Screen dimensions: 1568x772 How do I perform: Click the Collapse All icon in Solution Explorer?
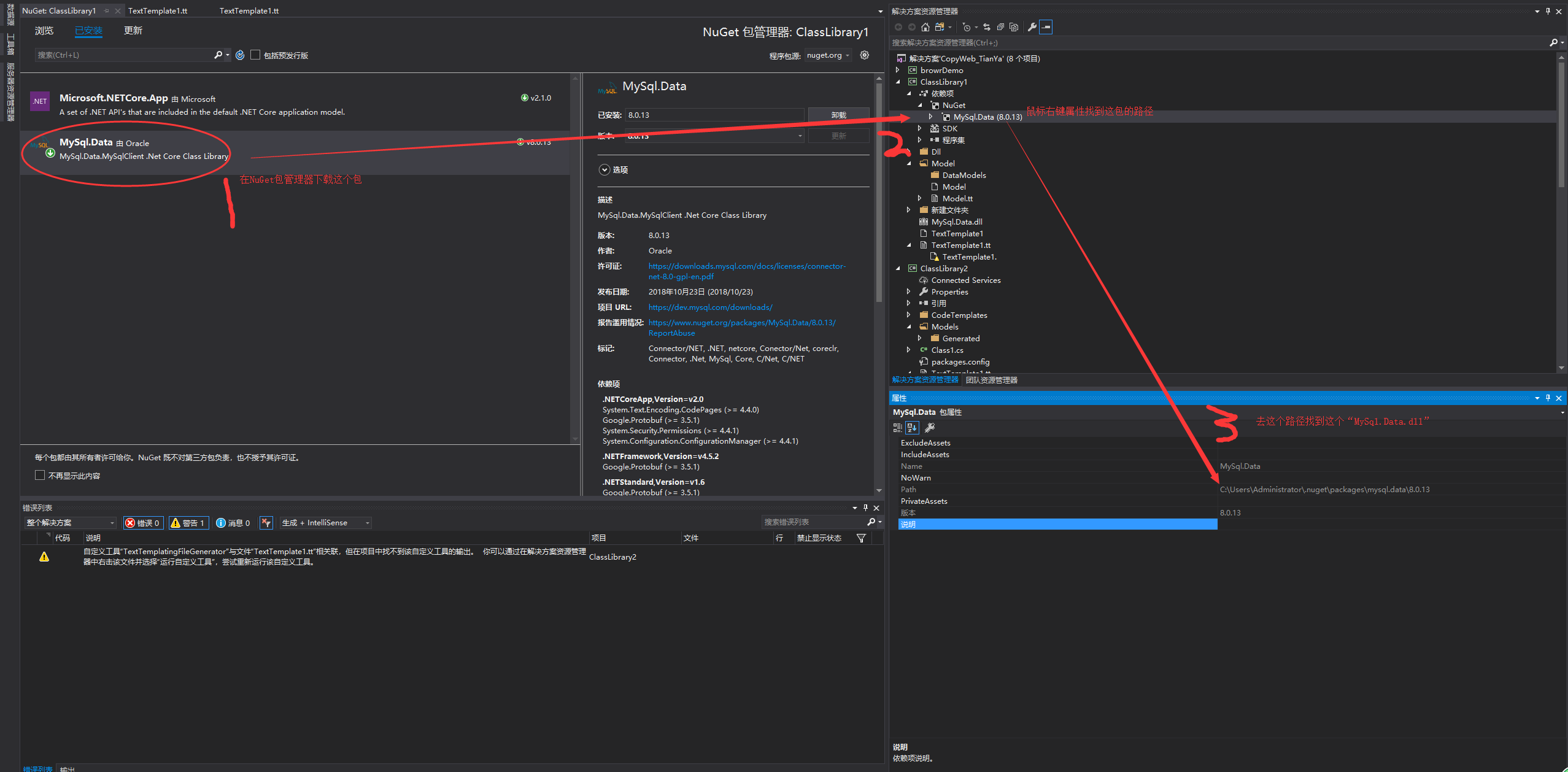1000,27
